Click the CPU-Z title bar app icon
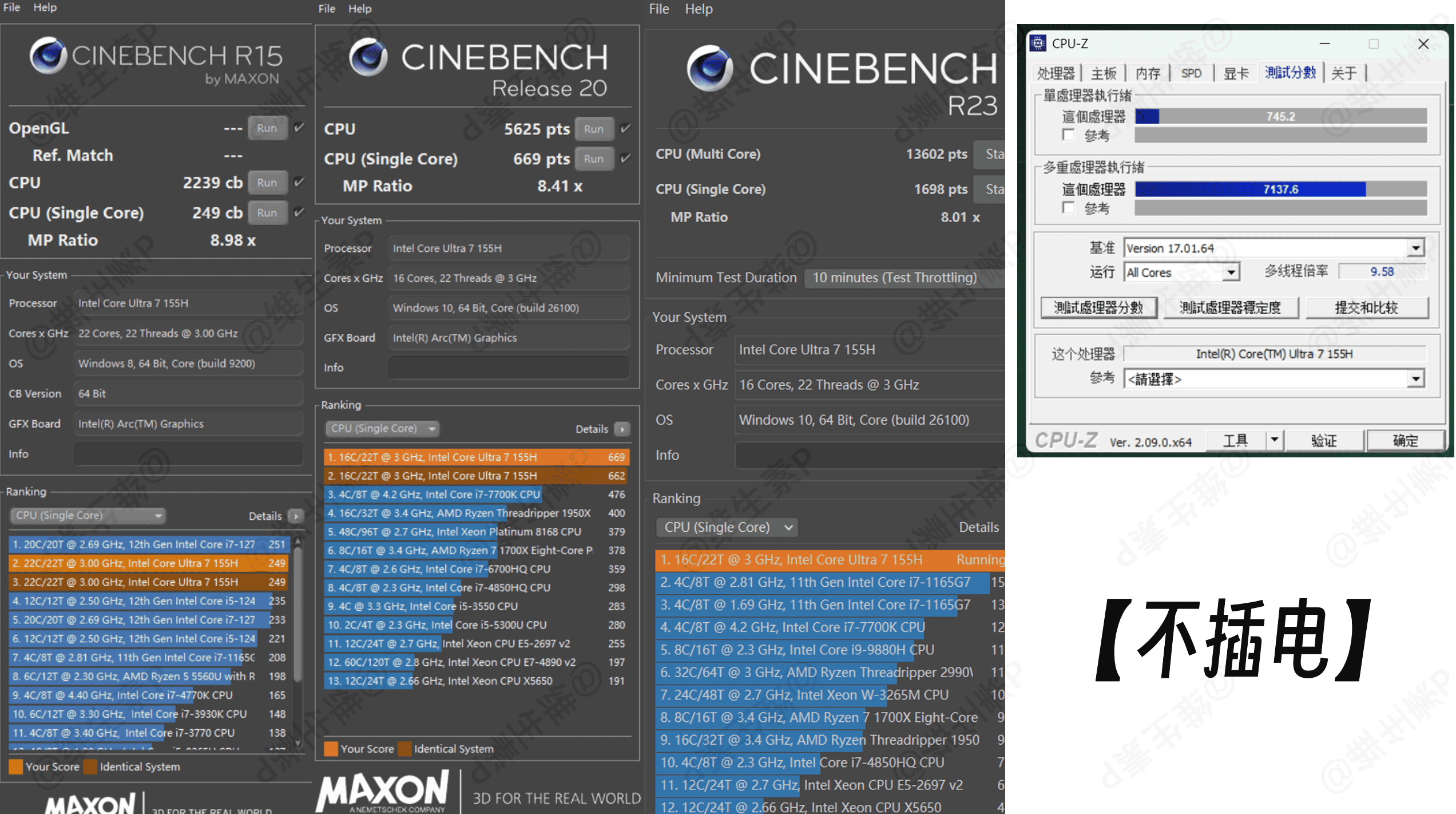Image resolution: width=1456 pixels, height=814 pixels. tap(1038, 44)
